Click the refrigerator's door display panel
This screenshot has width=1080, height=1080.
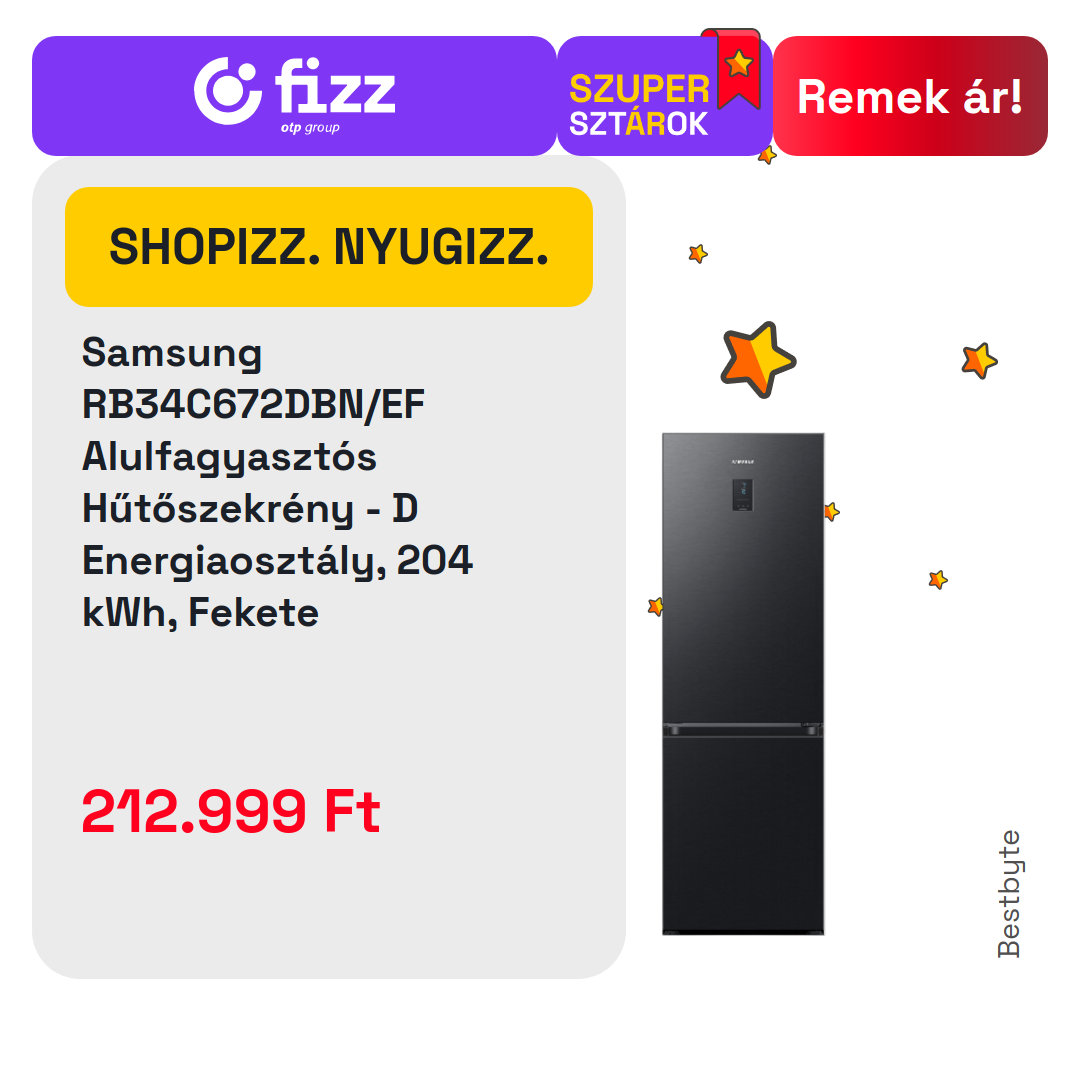point(742,495)
